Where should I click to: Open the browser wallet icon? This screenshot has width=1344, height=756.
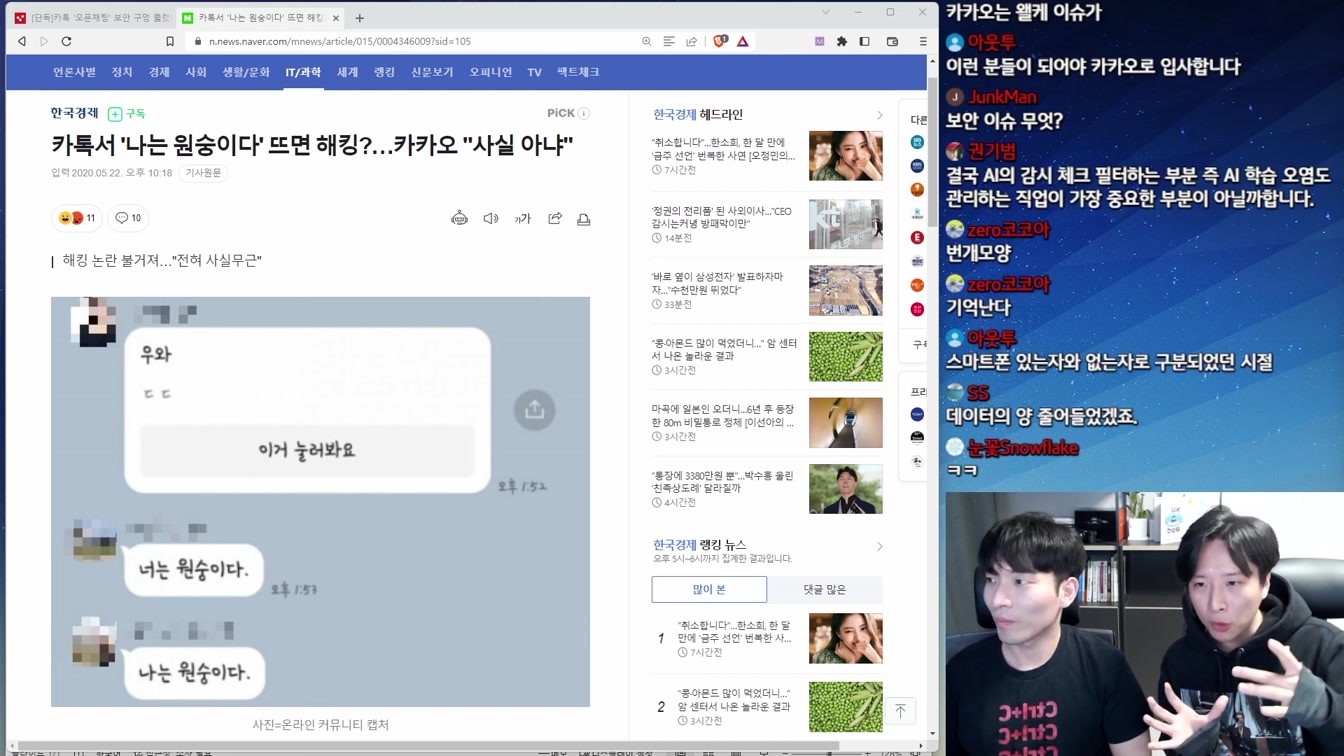click(893, 42)
